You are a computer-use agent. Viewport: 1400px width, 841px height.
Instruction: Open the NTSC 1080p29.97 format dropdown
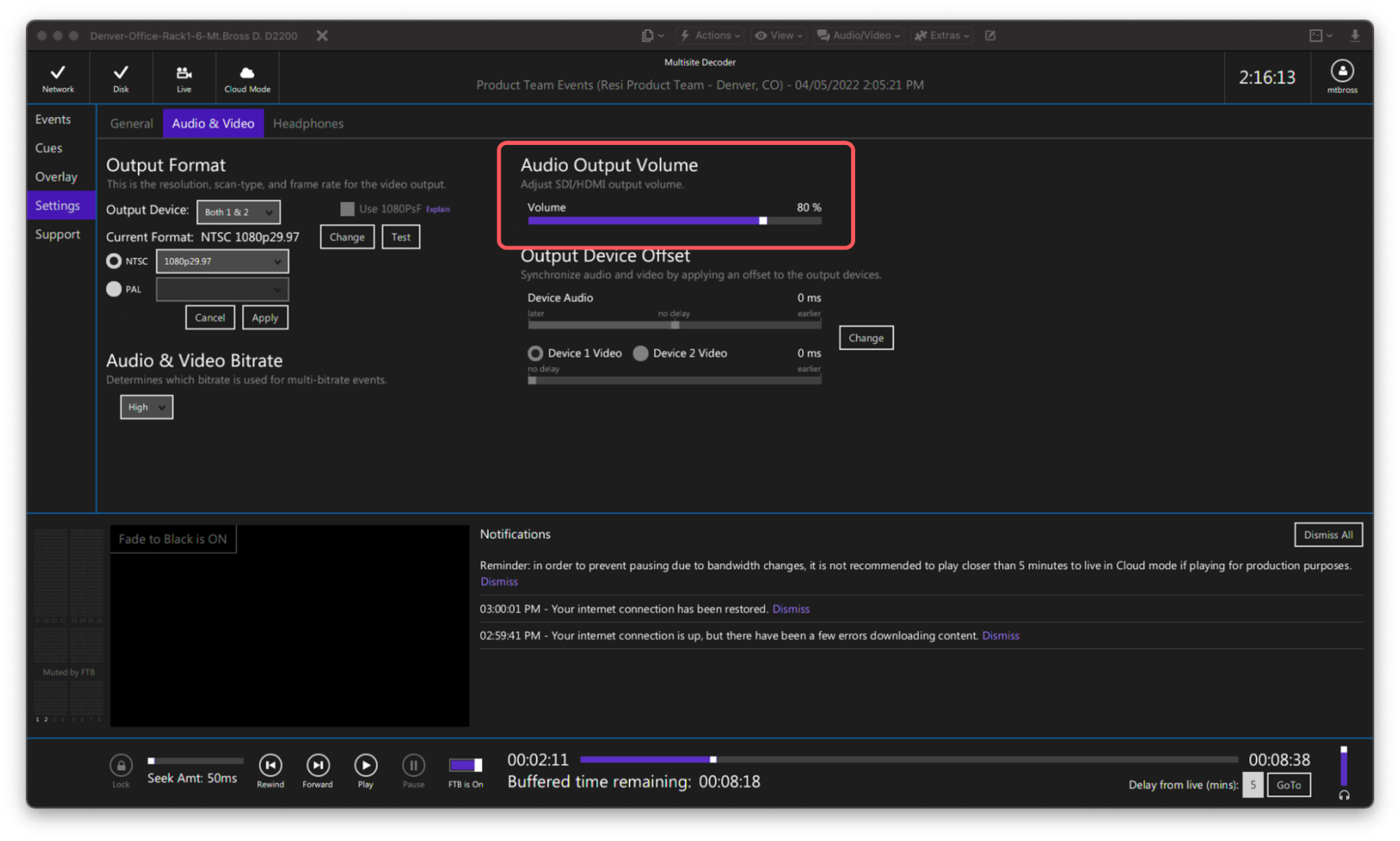click(222, 261)
